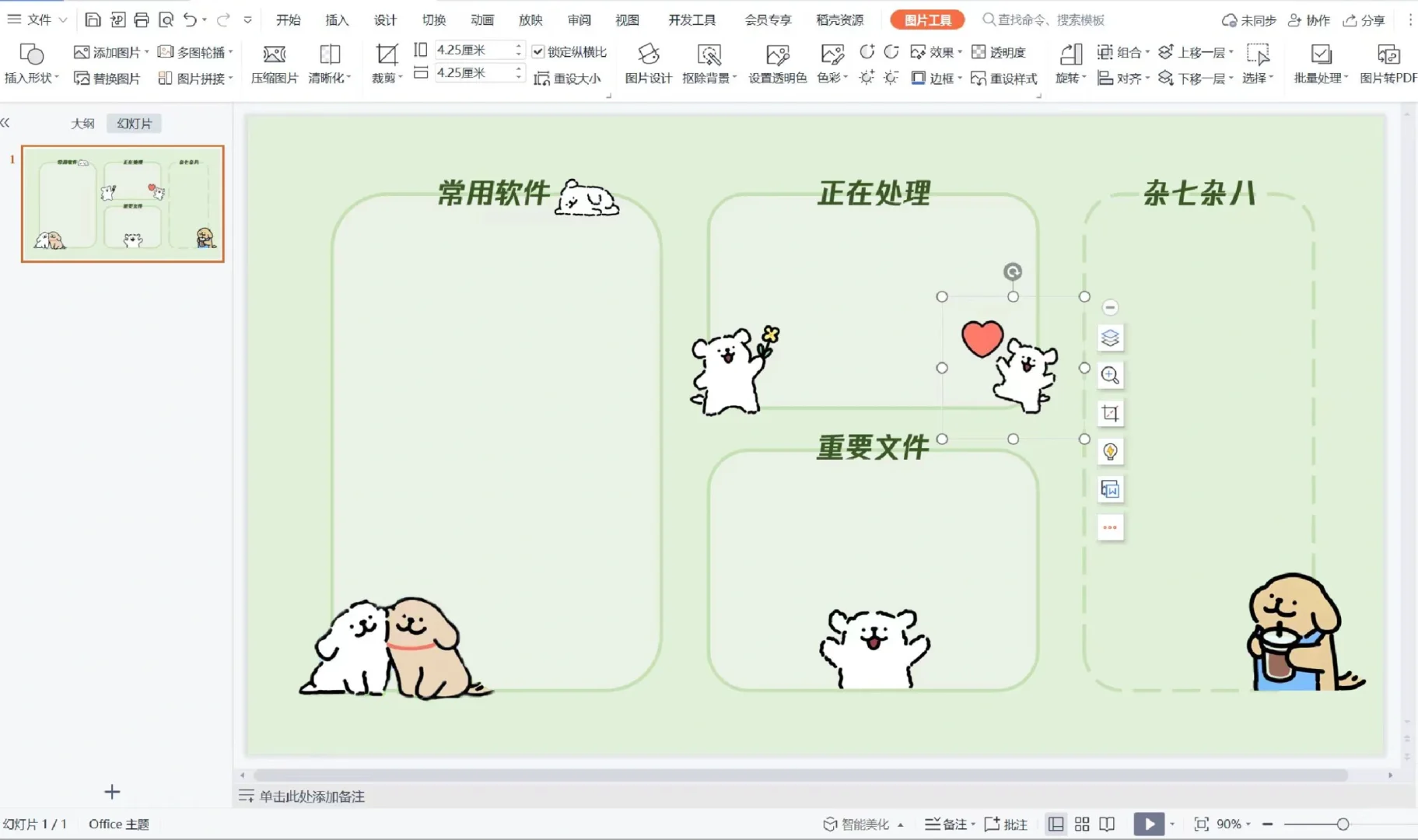
Task: Select the 裁剪 (Crop) tool
Action: pyautogui.click(x=384, y=62)
